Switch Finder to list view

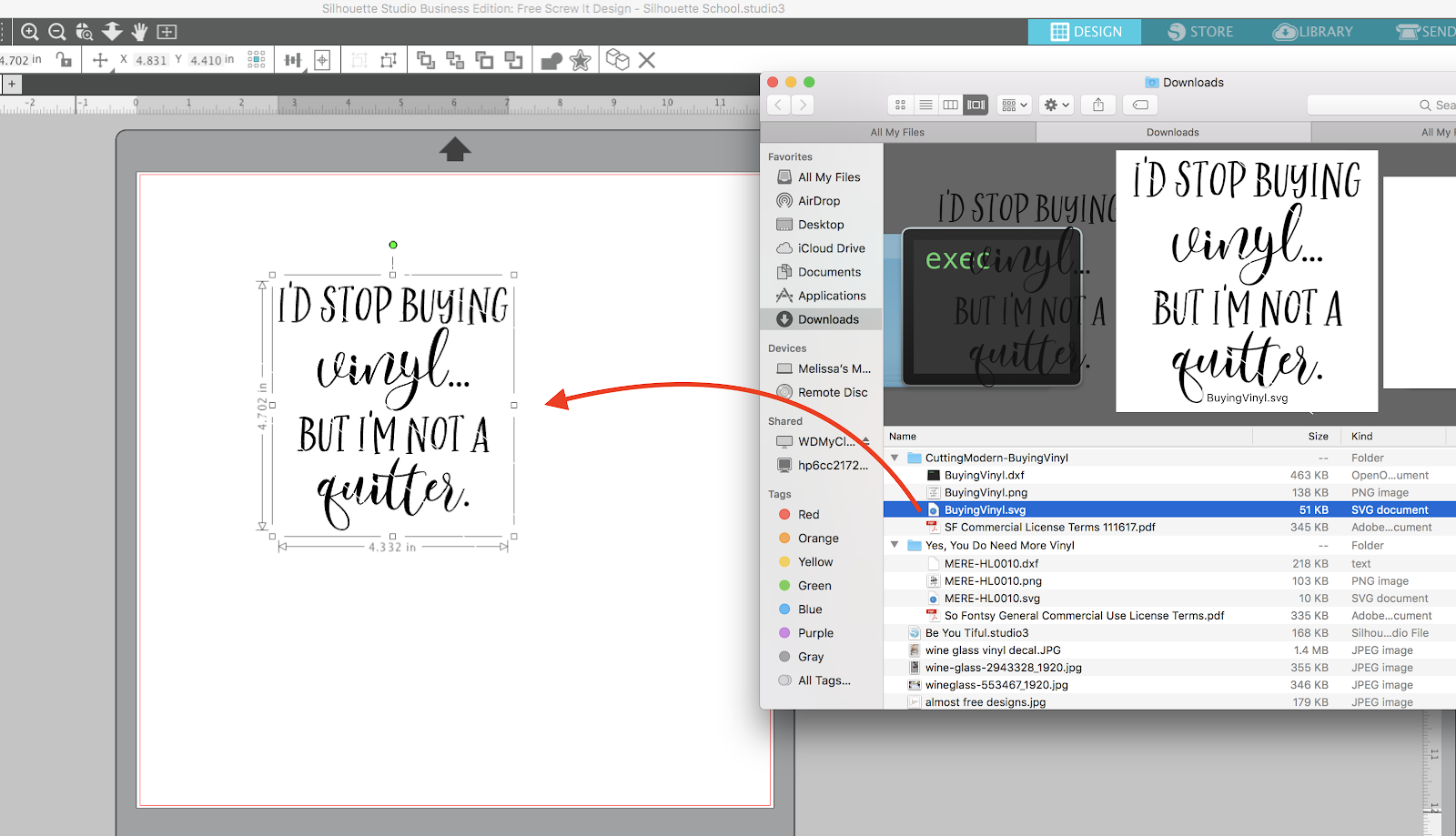(x=925, y=106)
